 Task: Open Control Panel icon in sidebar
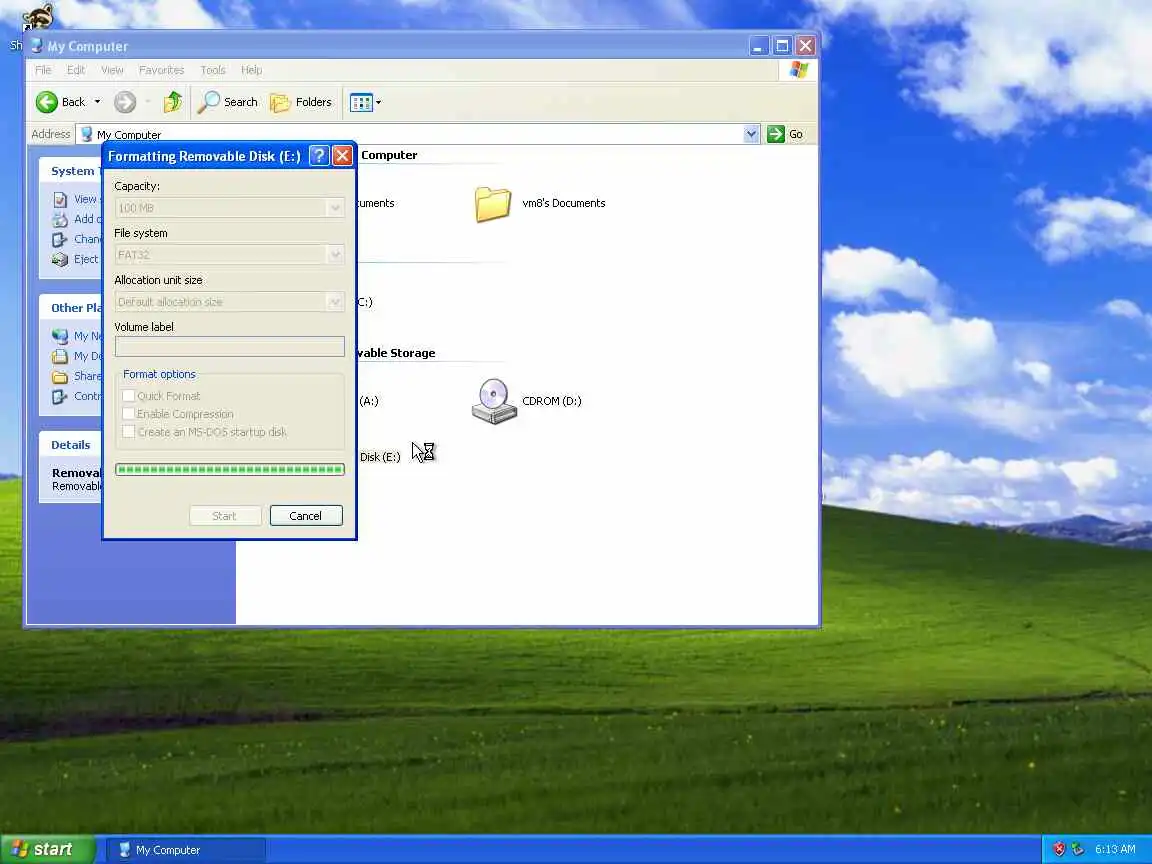coord(60,396)
